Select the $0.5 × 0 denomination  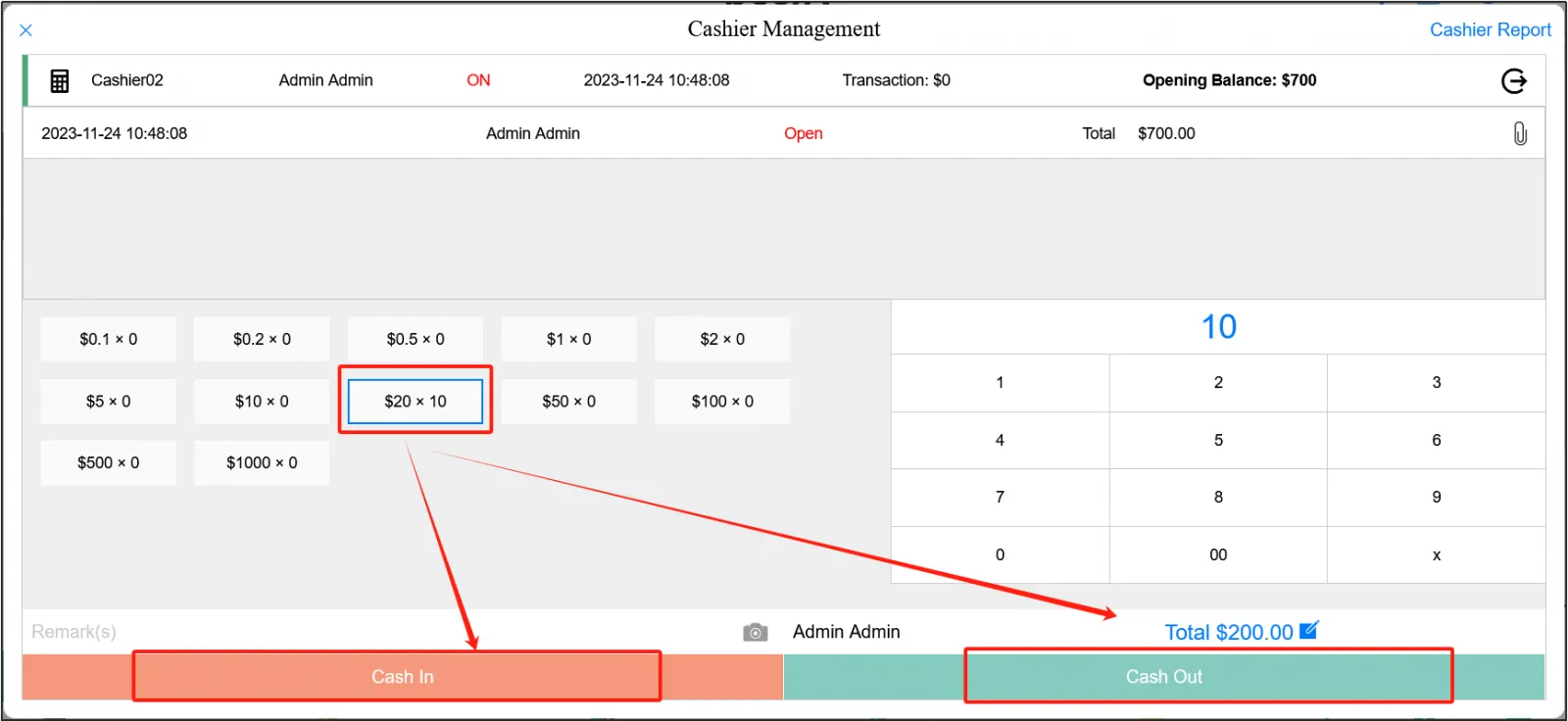click(x=416, y=339)
